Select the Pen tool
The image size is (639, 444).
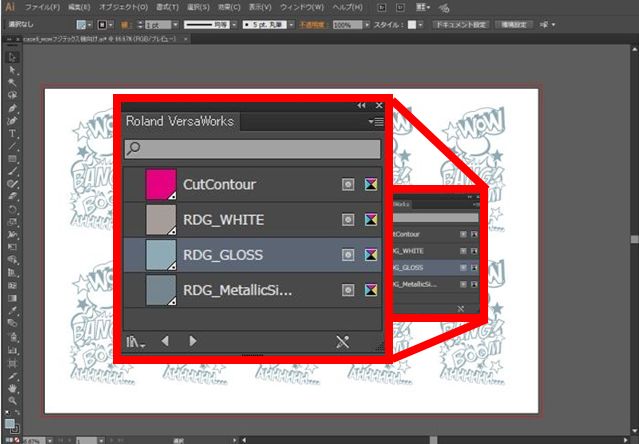12,108
